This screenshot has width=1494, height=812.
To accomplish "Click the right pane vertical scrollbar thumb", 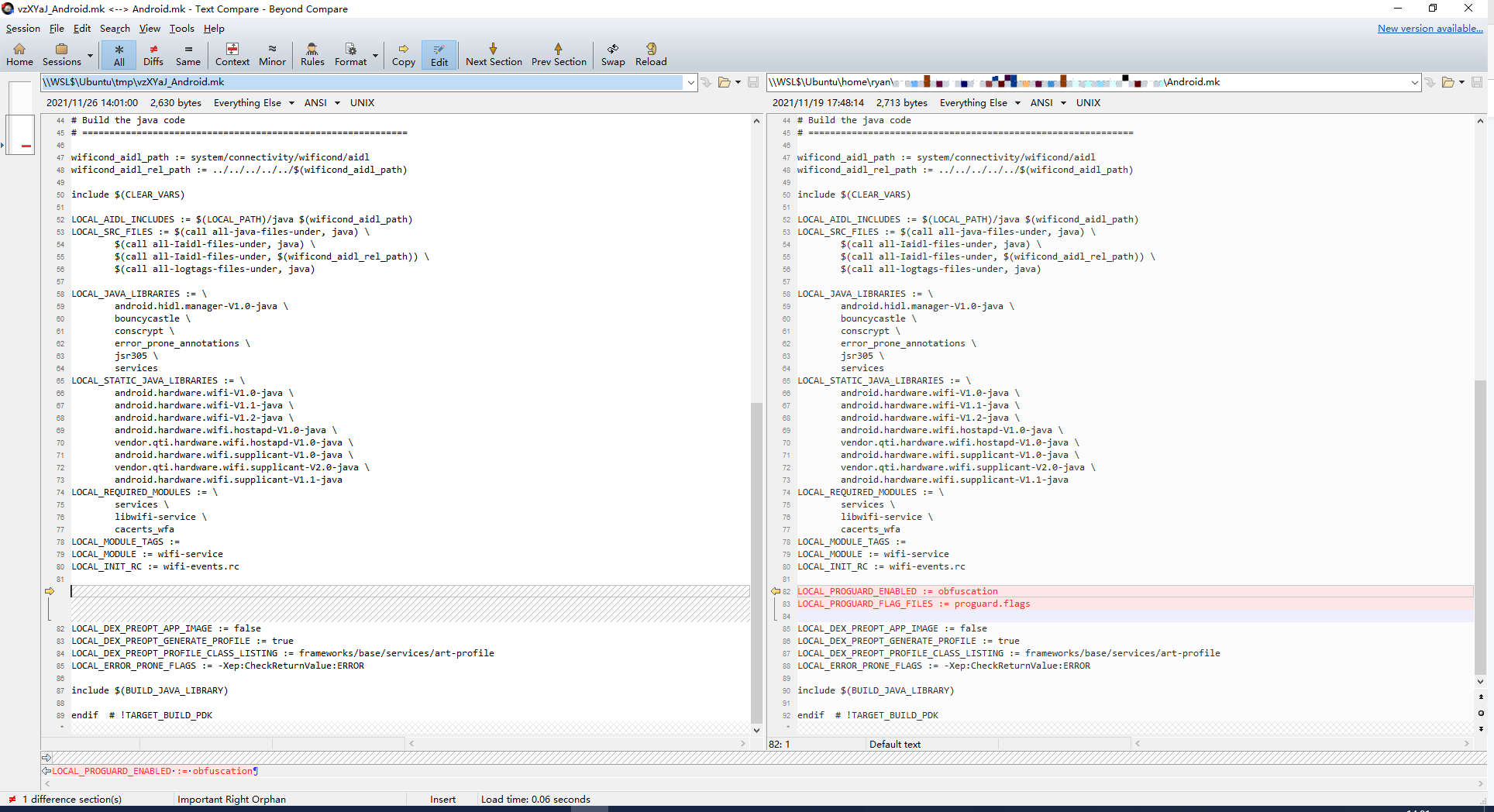I will point(1480,527).
